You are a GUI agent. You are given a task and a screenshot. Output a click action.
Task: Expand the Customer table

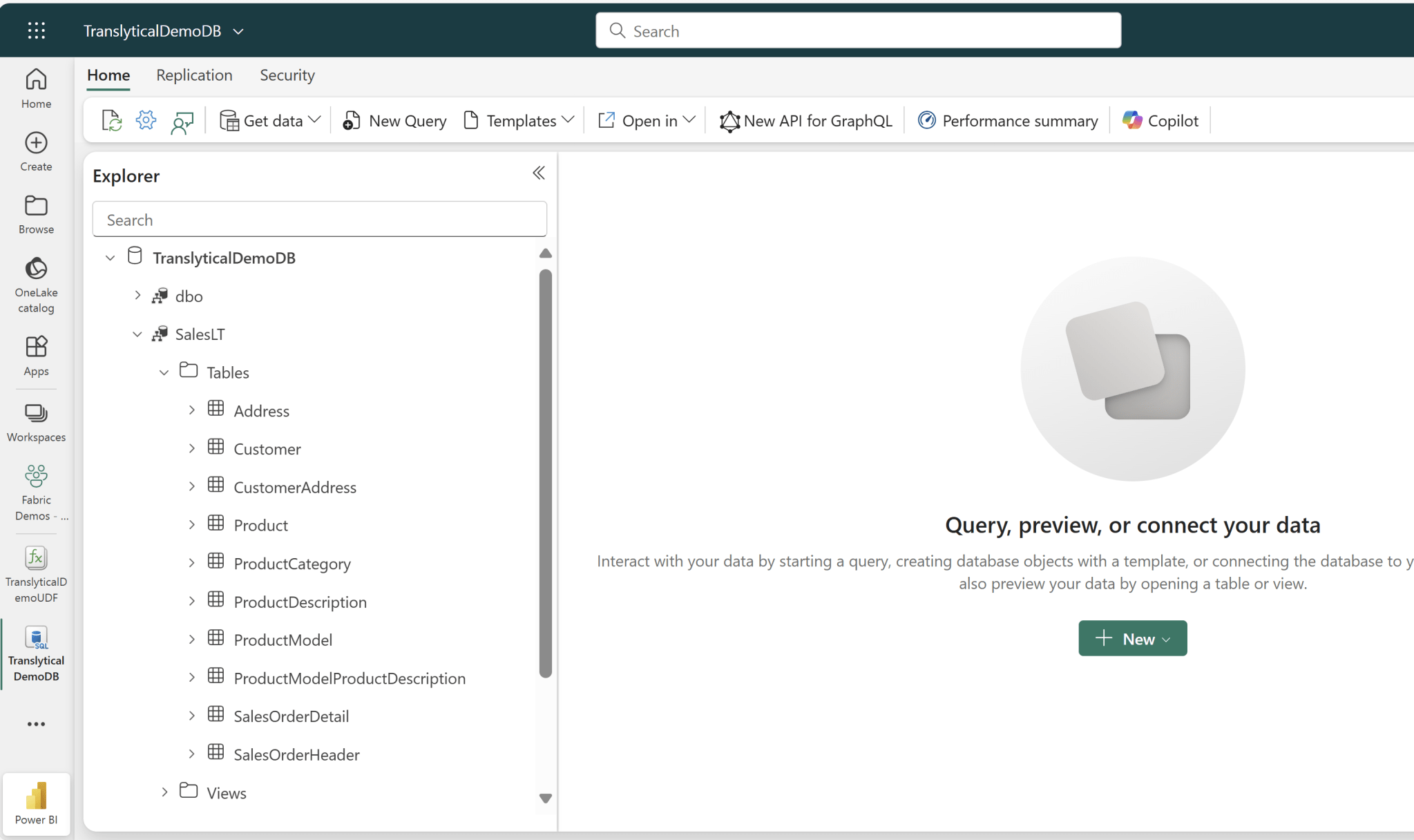191,448
